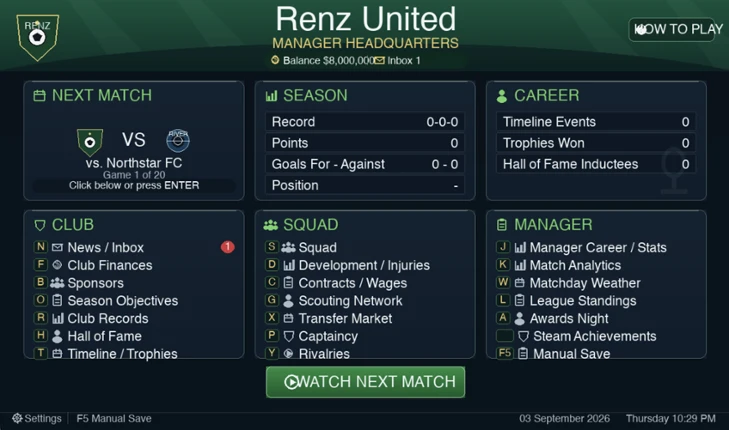Select the Hall of Fame Inductees row
Viewport: 729px width, 430px height.
point(596,164)
